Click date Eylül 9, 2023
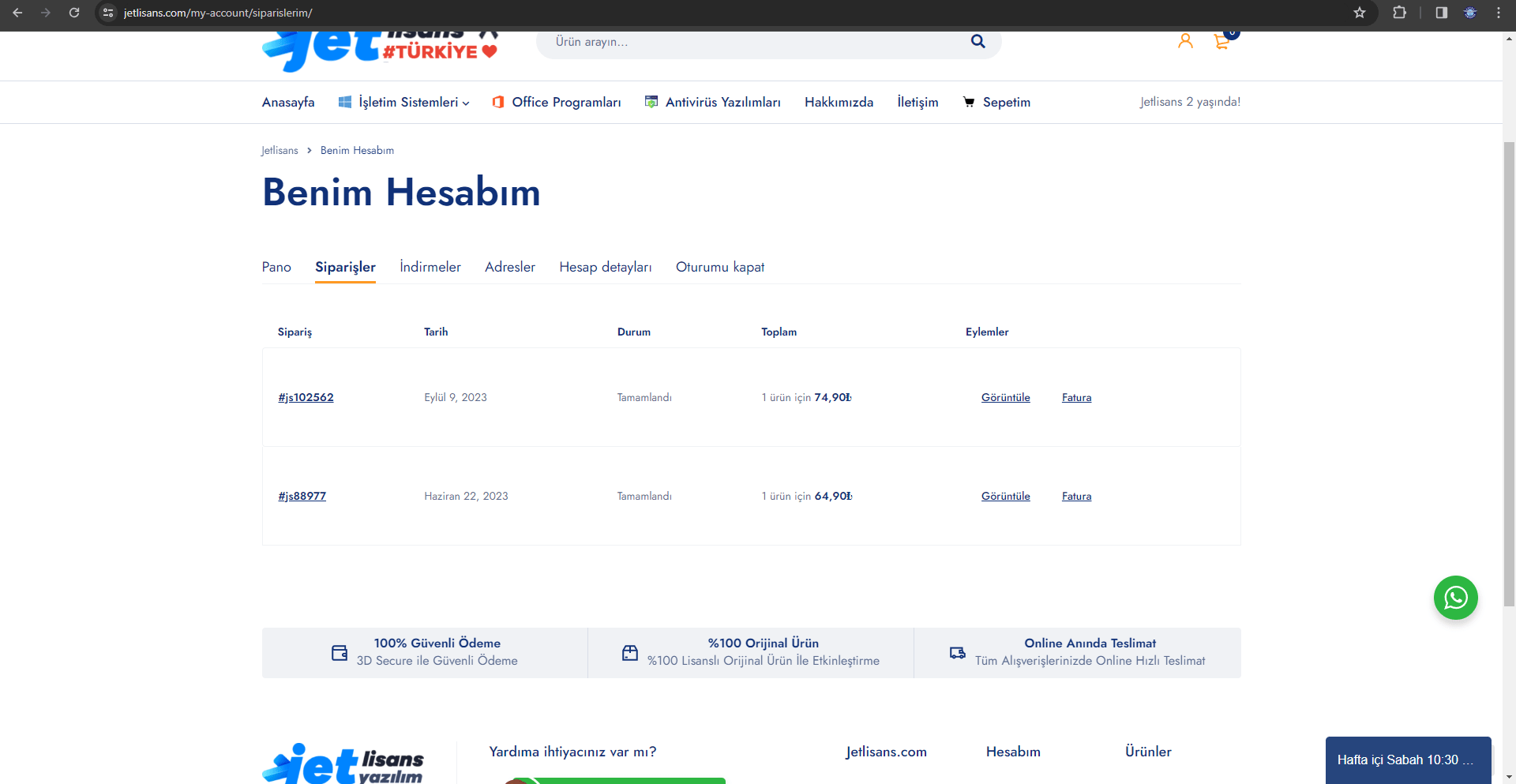 (x=456, y=397)
